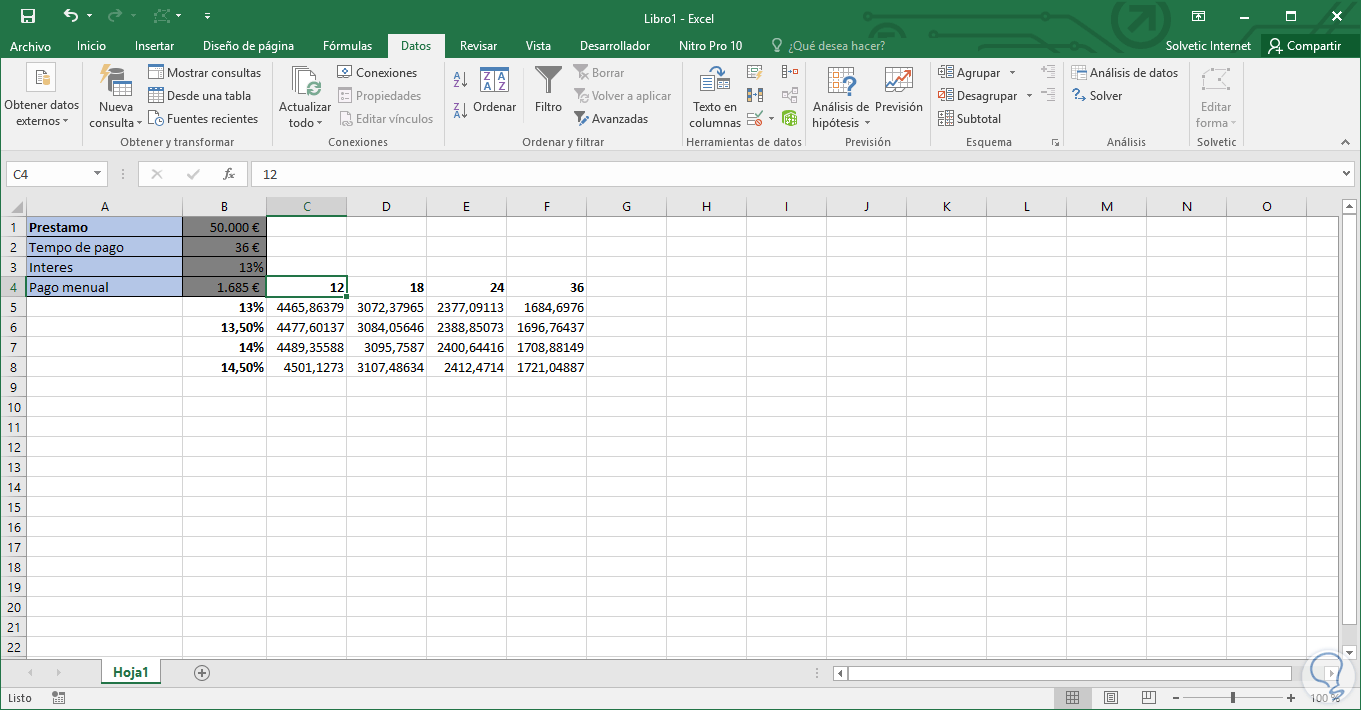Expand the Nueva consulta dropdown
The height and width of the screenshot is (710, 1361).
[x=116, y=110]
